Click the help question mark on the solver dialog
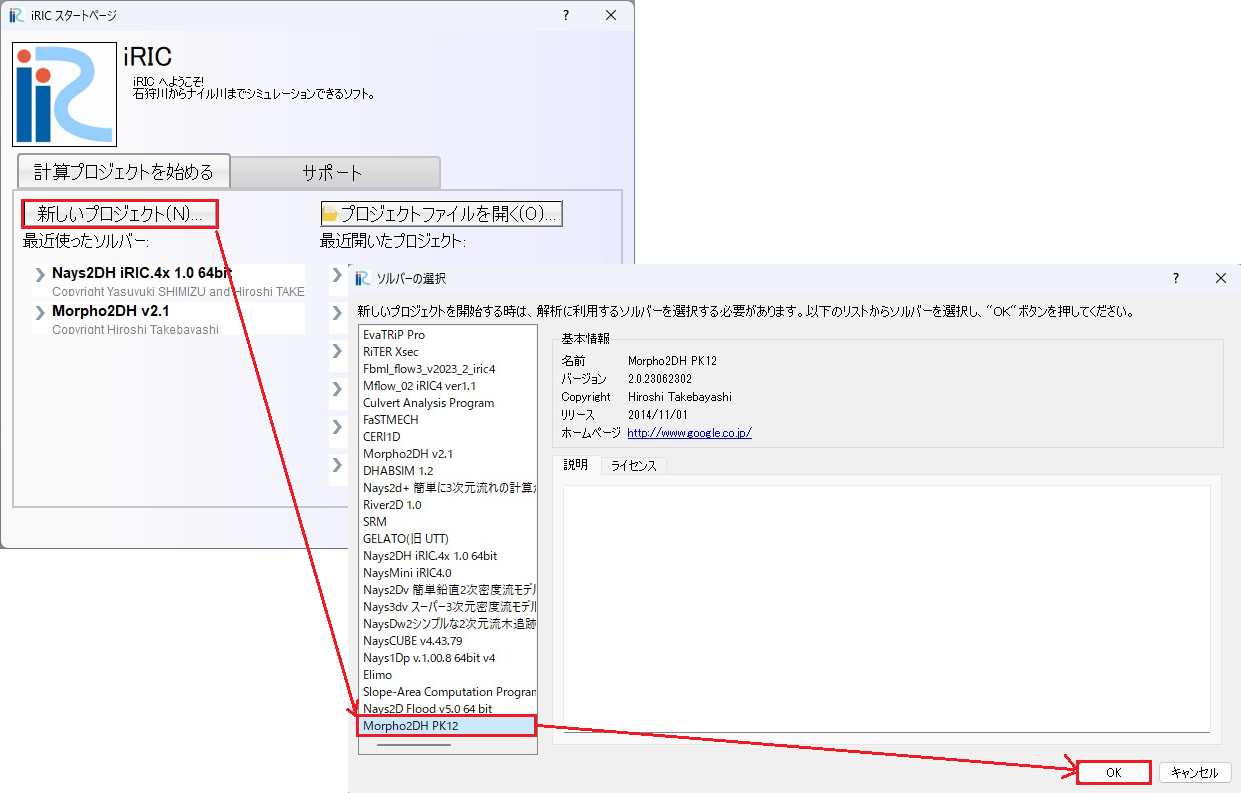 point(1175,279)
